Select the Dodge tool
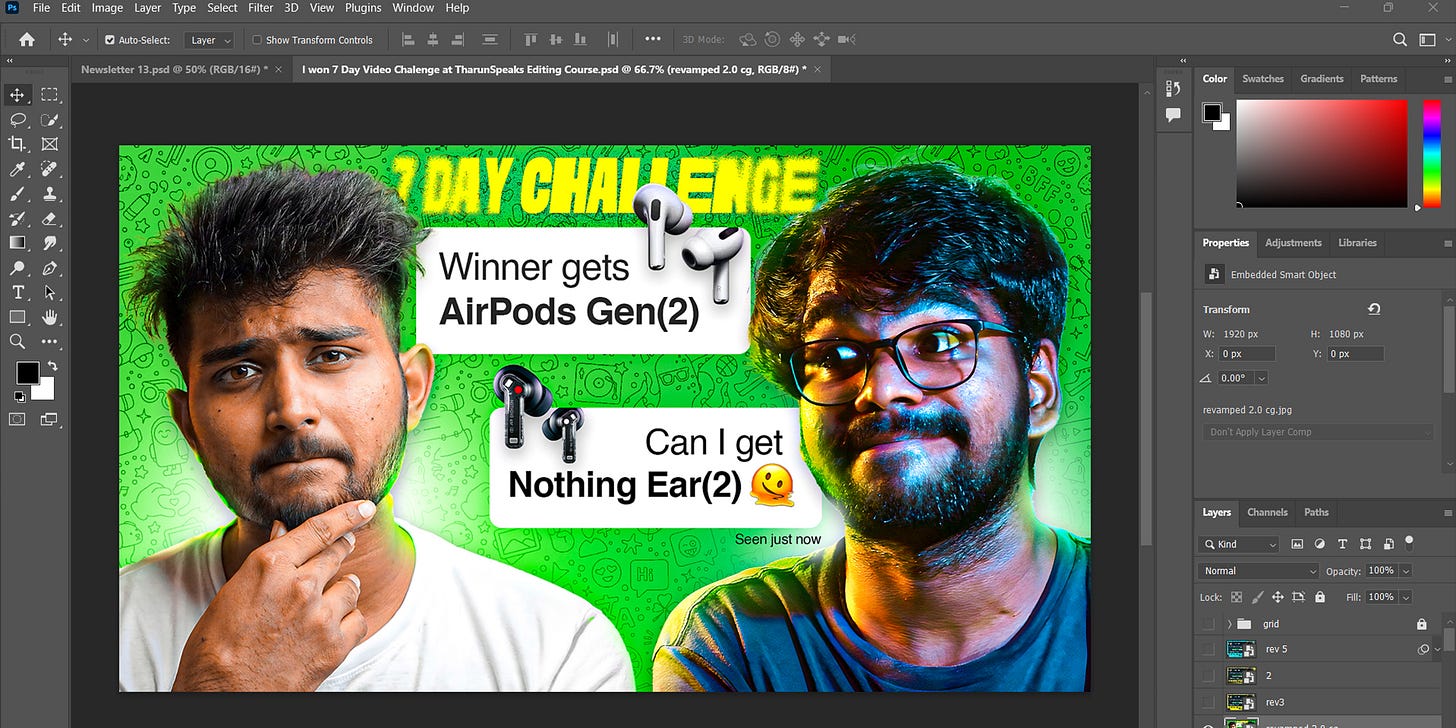This screenshot has height=728, width=1456. (x=18, y=267)
